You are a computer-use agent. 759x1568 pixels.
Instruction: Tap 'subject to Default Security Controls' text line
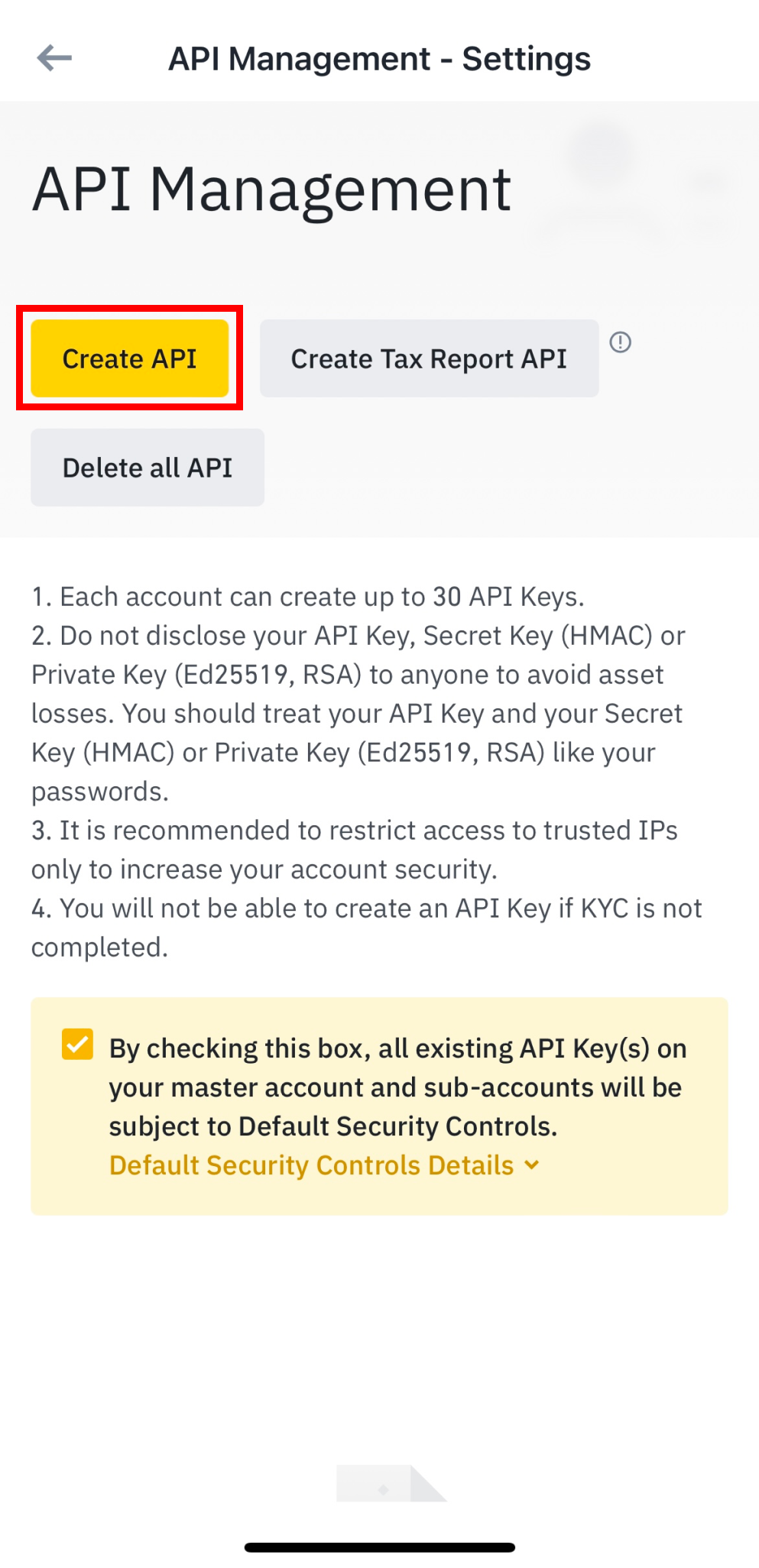click(332, 1126)
